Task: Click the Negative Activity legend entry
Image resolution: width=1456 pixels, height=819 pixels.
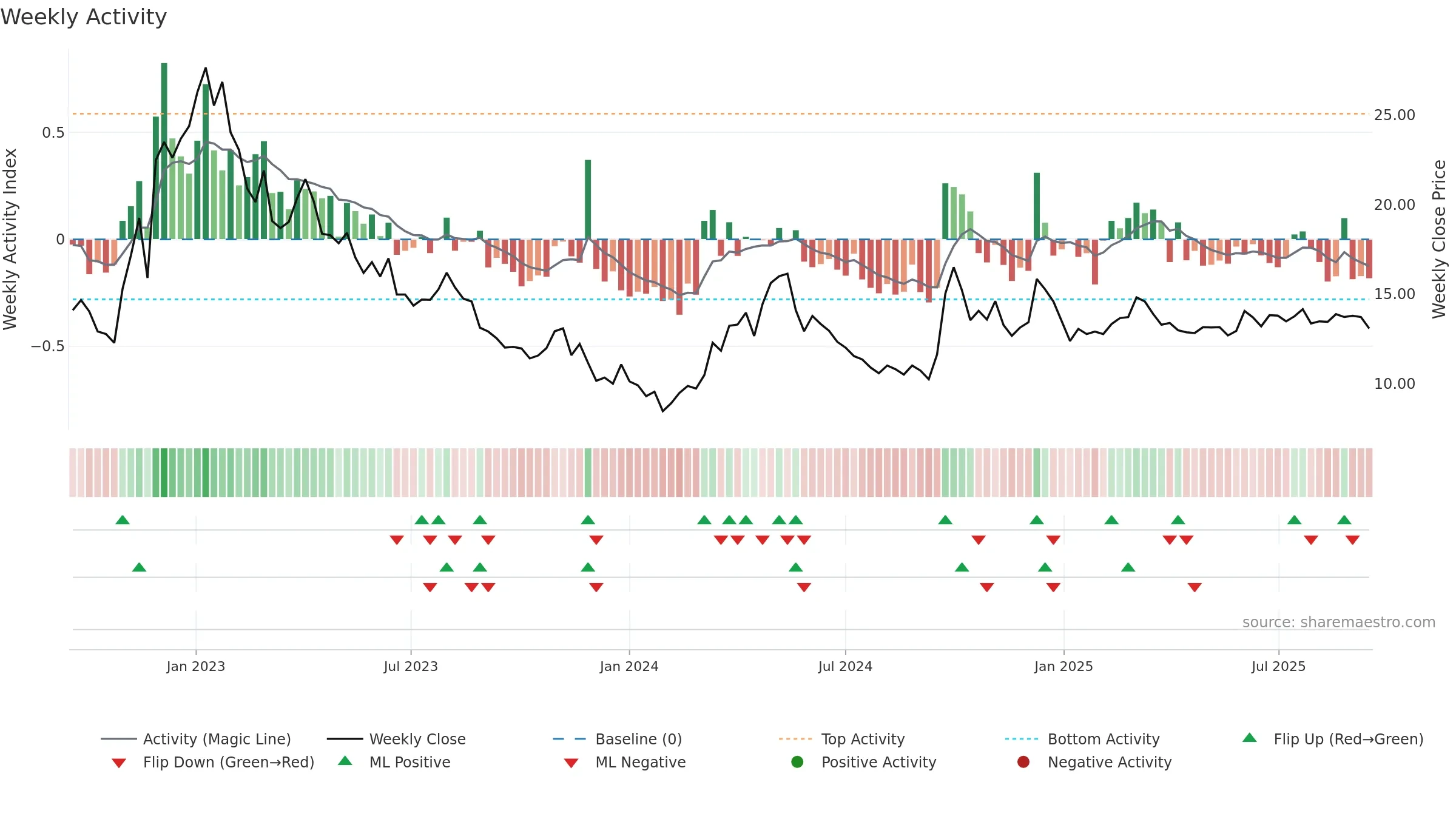Action: click(x=1094, y=762)
